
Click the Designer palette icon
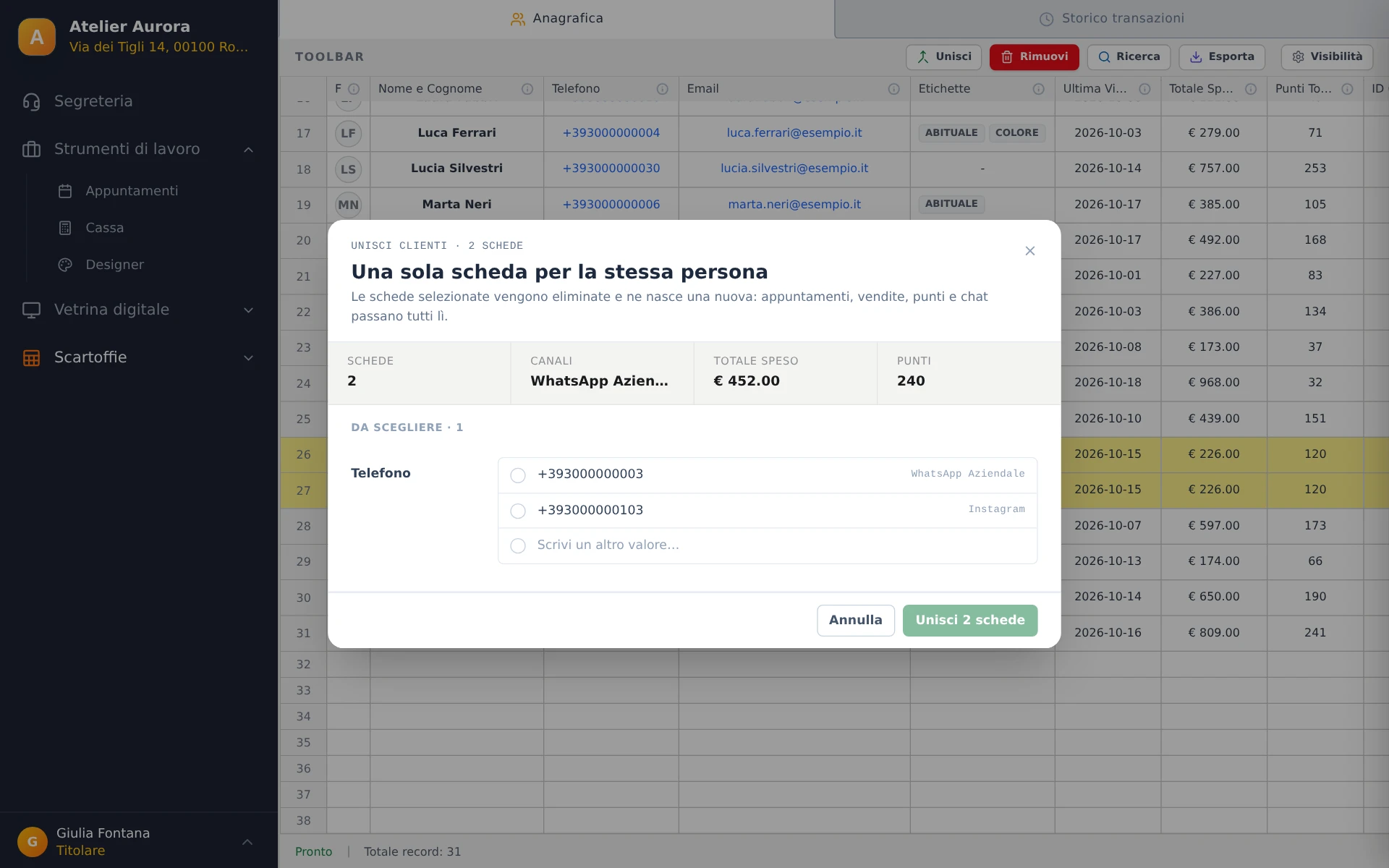(x=65, y=265)
